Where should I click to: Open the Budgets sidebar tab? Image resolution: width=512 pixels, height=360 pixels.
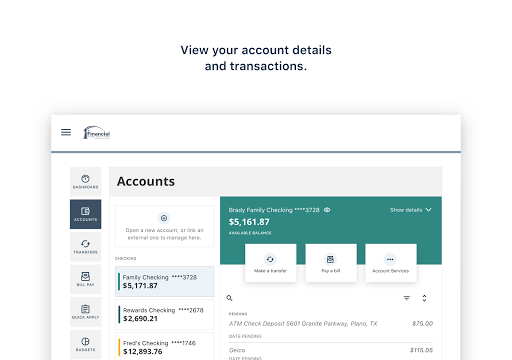(x=85, y=344)
